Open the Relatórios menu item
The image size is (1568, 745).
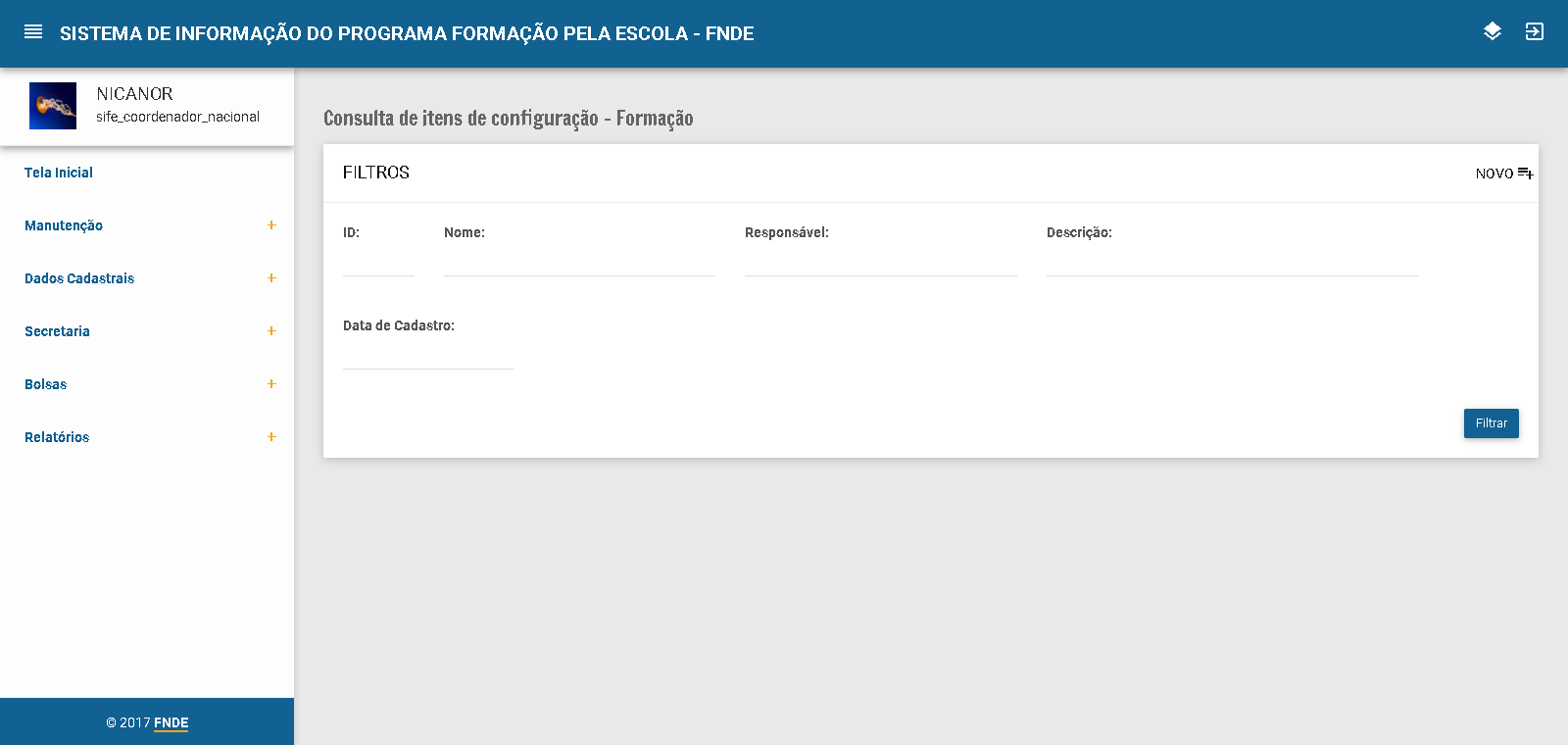tap(57, 437)
